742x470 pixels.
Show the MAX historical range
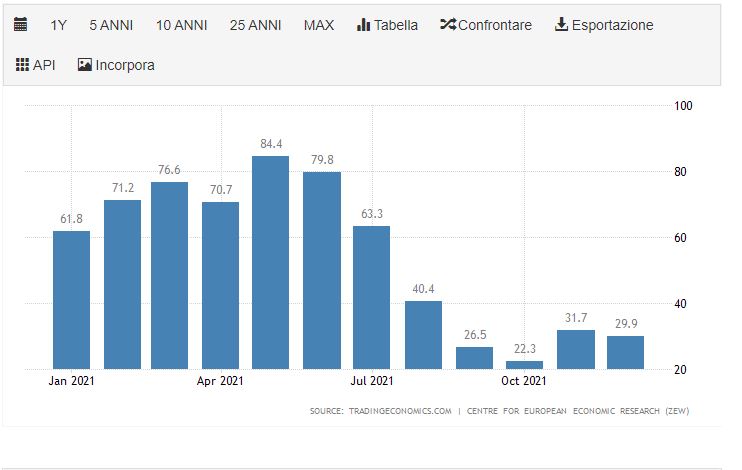pyautogui.click(x=319, y=25)
